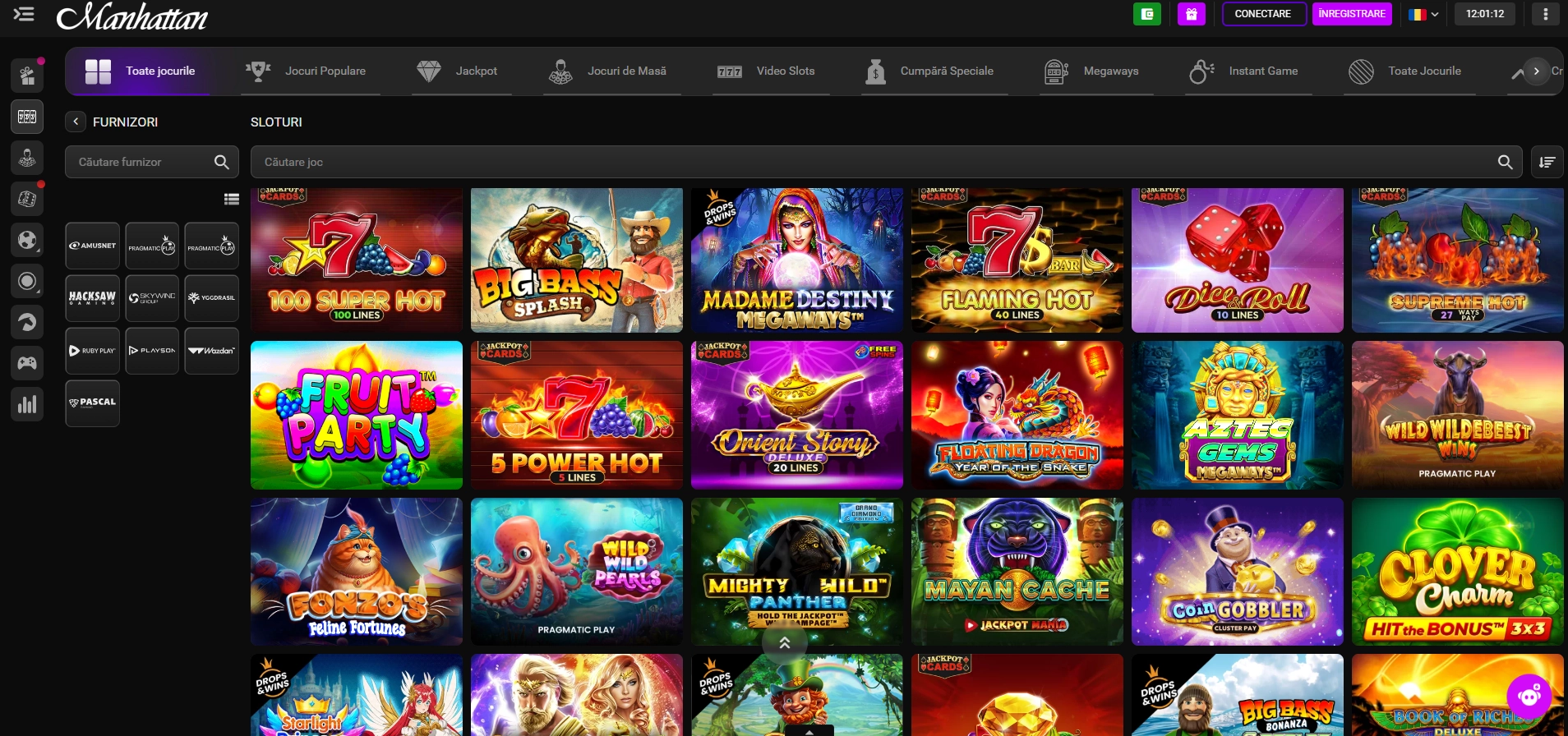Open the Supreme Hot game
Image resolution: width=1568 pixels, height=736 pixels.
pyautogui.click(x=1458, y=260)
